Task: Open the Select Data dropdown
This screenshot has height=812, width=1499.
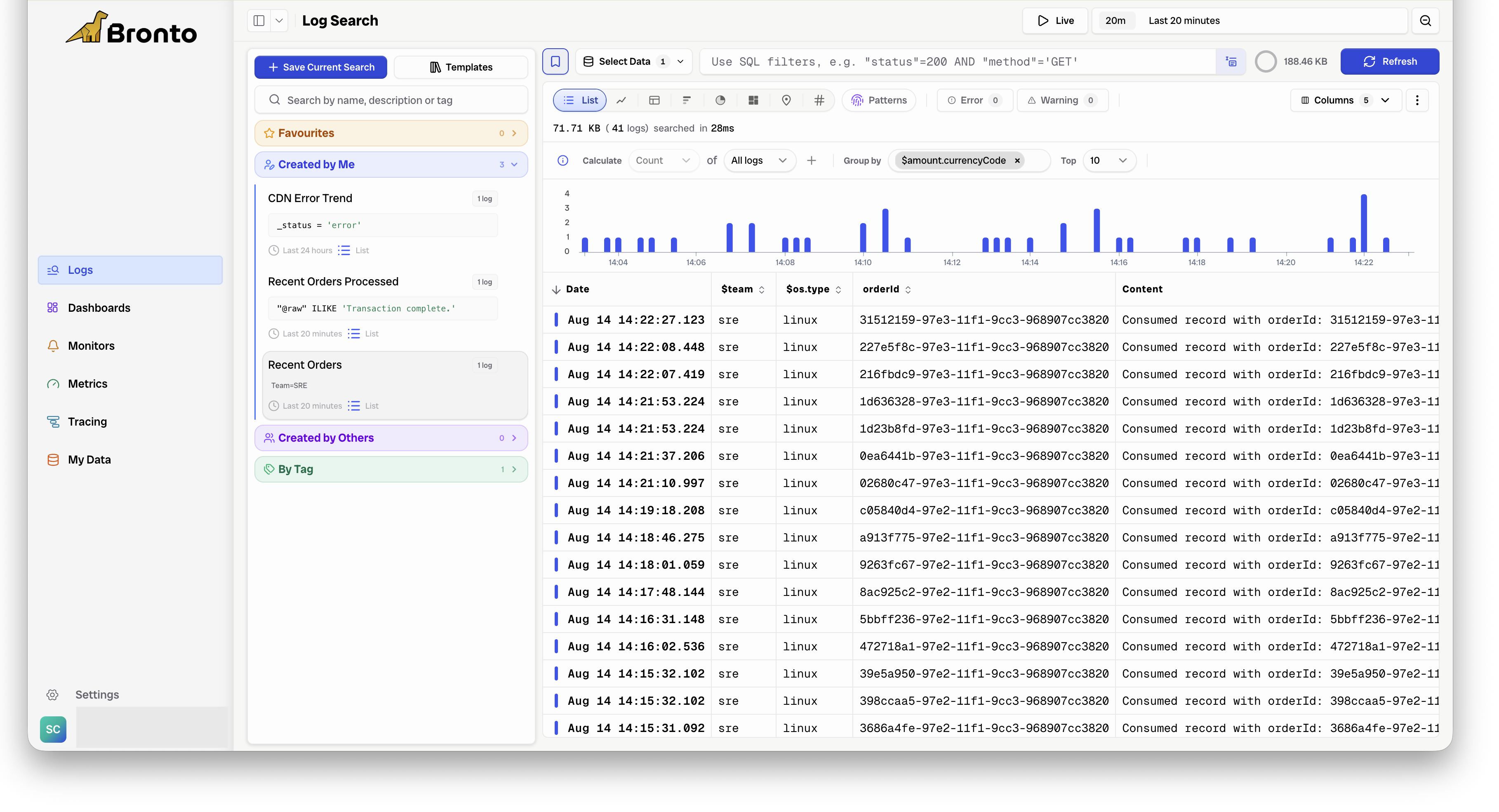Action: point(634,62)
